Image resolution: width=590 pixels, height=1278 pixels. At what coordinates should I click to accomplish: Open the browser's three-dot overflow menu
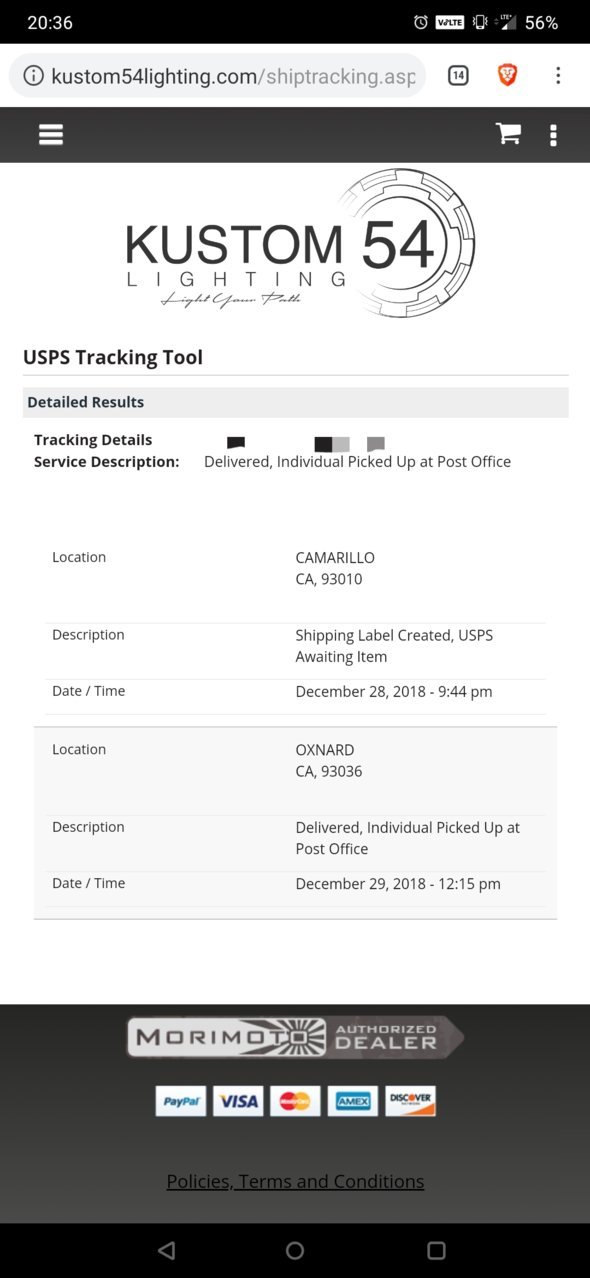558,75
